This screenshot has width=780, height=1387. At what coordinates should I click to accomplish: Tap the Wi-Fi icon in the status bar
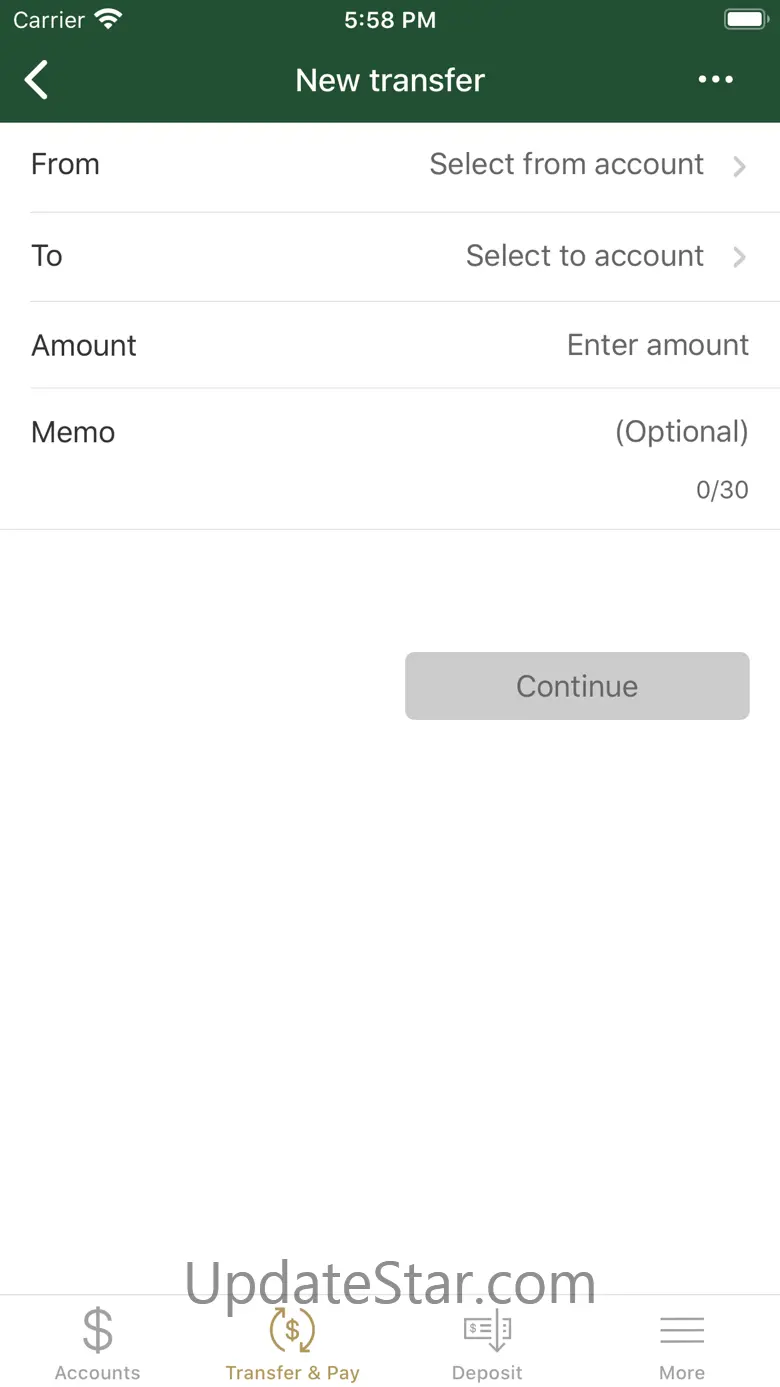pos(107,19)
